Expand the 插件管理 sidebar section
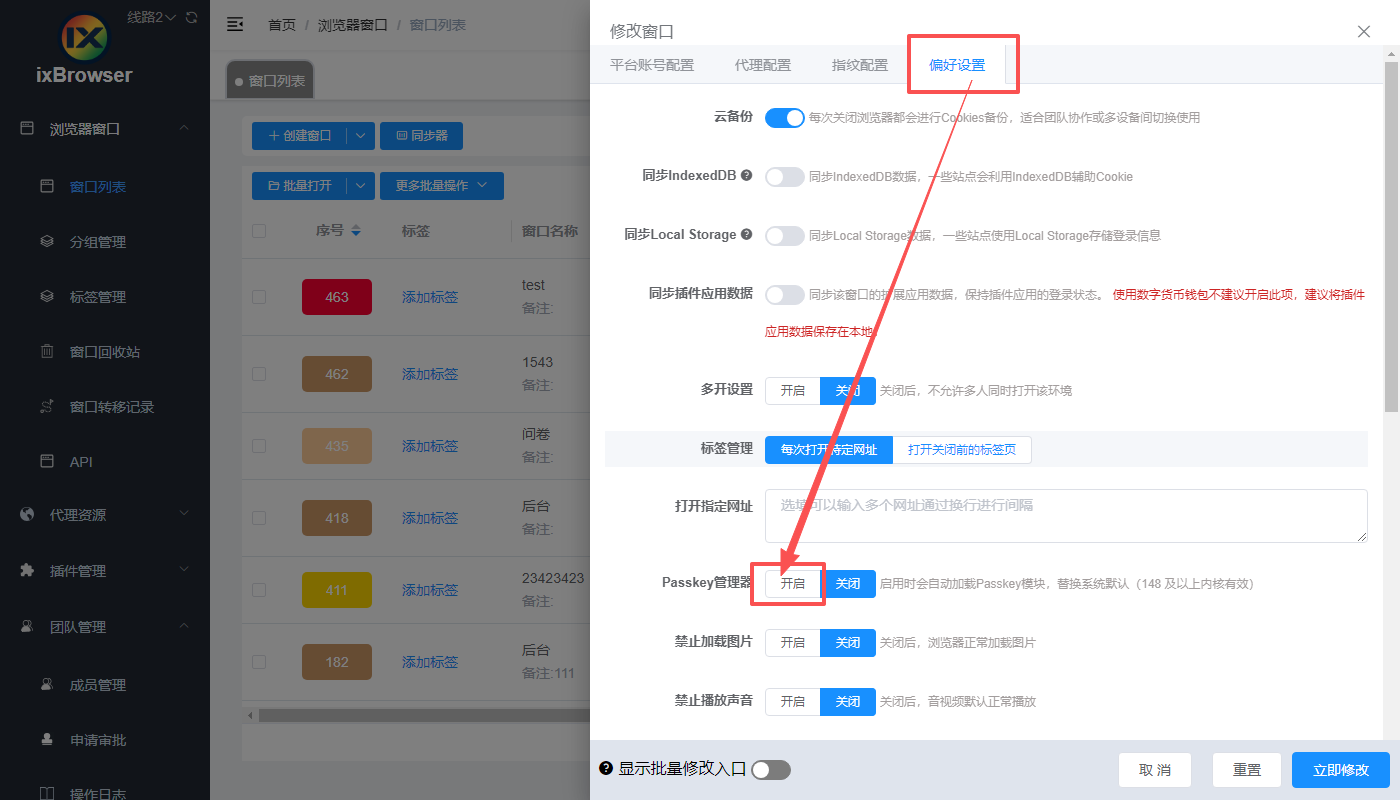This screenshot has height=800, width=1400. pos(184,570)
